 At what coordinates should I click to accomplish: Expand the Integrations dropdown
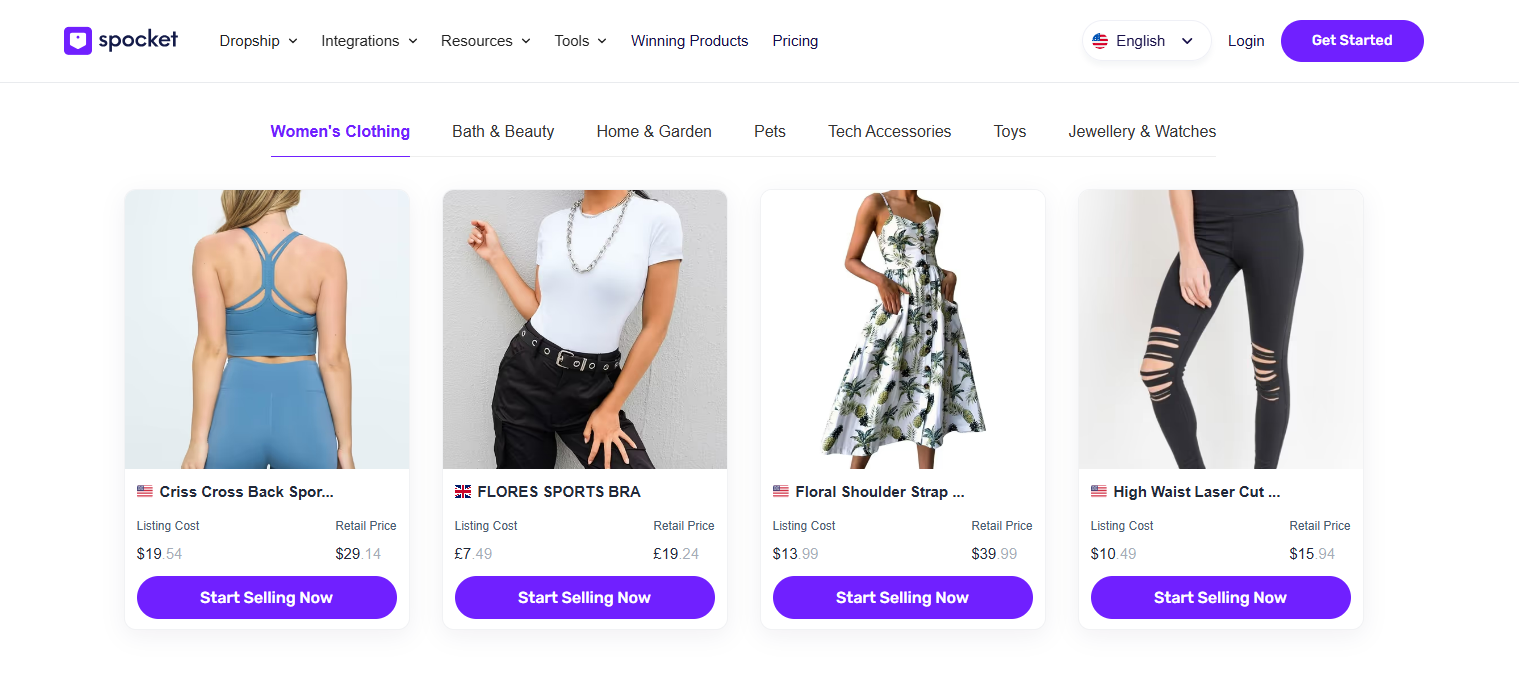[360, 41]
